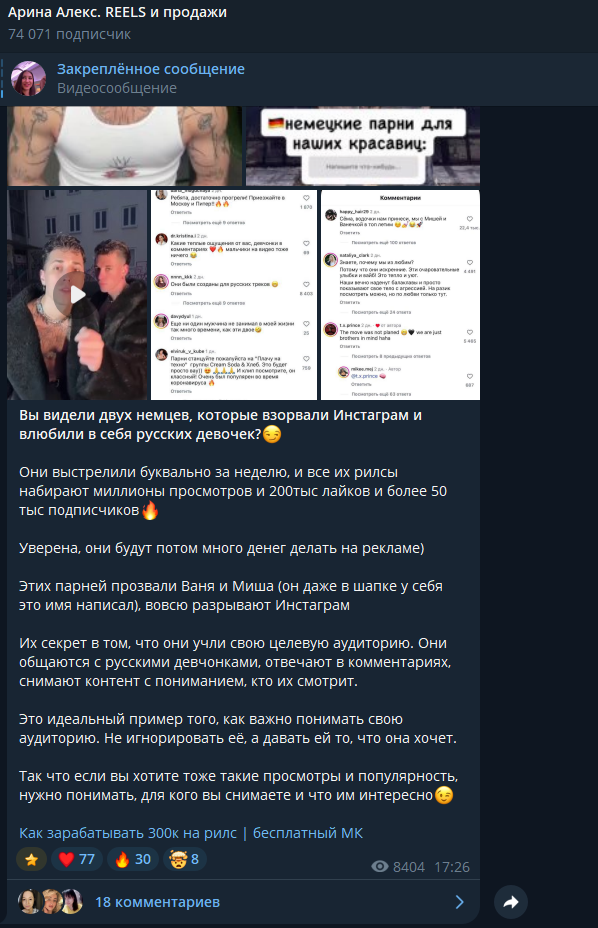Open link Как зарабатывать 300к на рилс

tap(128, 833)
